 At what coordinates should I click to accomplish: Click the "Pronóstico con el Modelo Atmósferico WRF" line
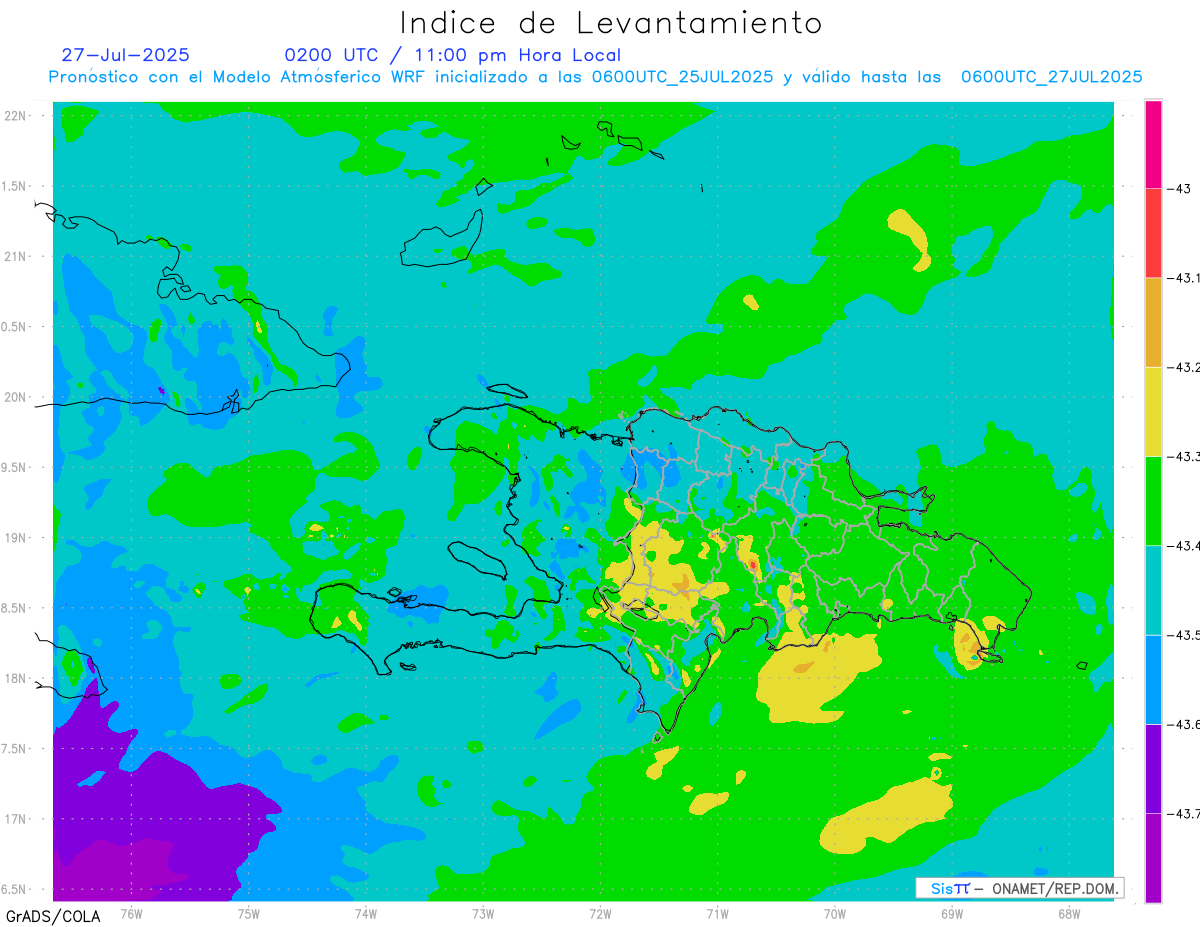pyautogui.click(x=595, y=77)
